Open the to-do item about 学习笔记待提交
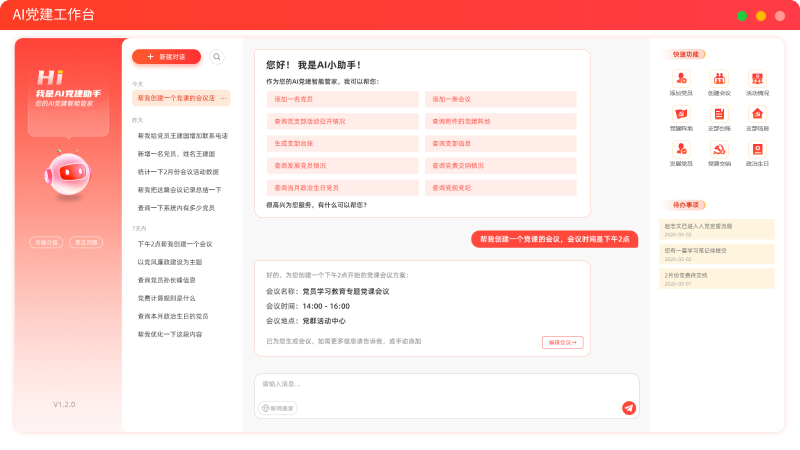Viewport: 800px width, 450px height. [717, 254]
